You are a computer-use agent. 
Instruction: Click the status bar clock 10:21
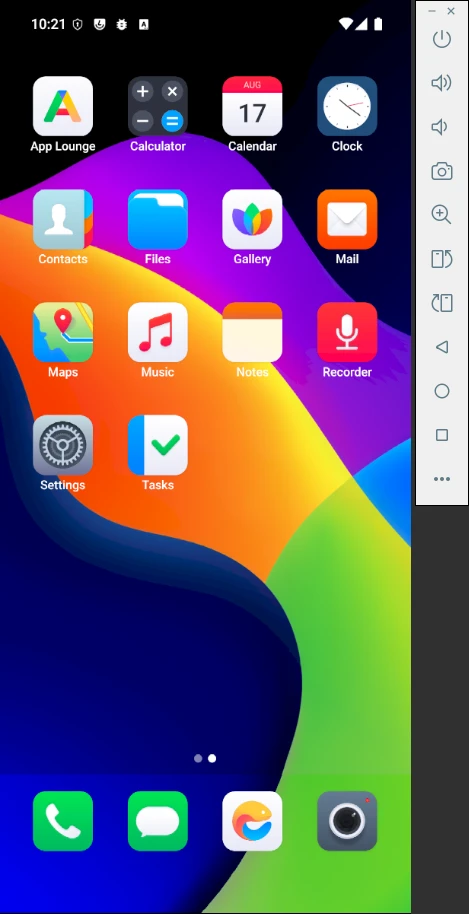[x=48, y=24]
